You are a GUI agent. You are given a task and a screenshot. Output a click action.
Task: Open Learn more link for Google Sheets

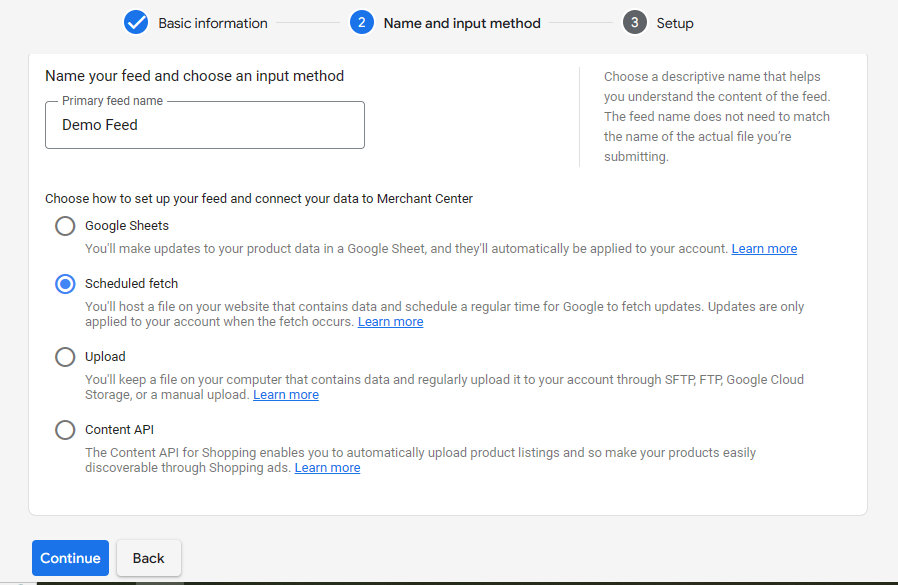[x=764, y=249]
